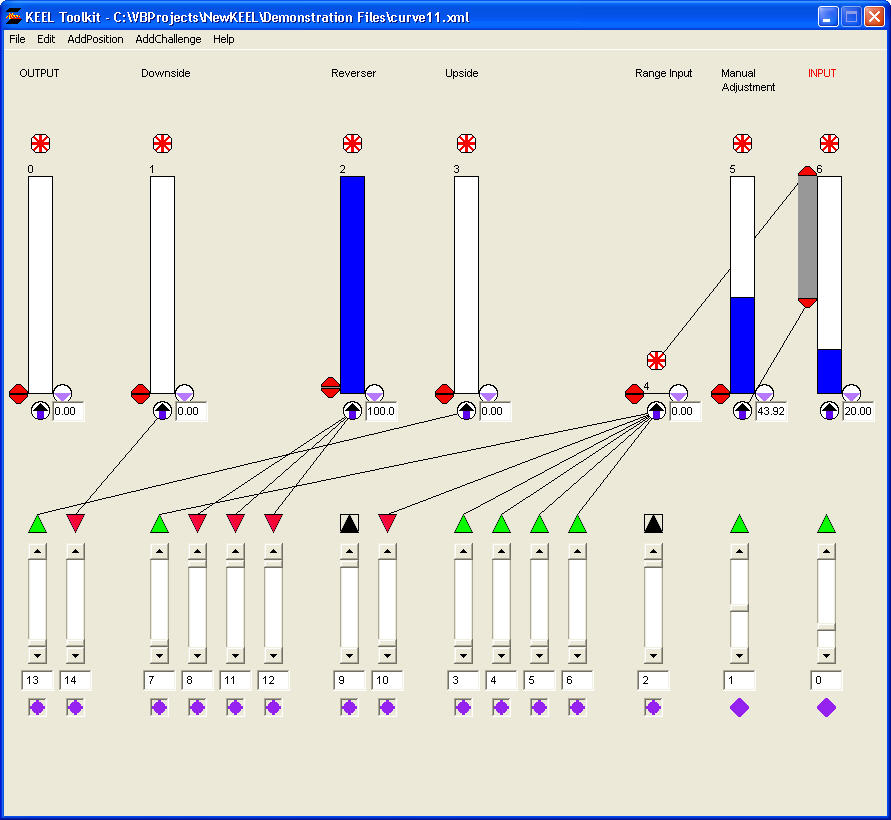Click the purple down-triangle circle beside INPUT bar
891x820 pixels.
[851, 394]
